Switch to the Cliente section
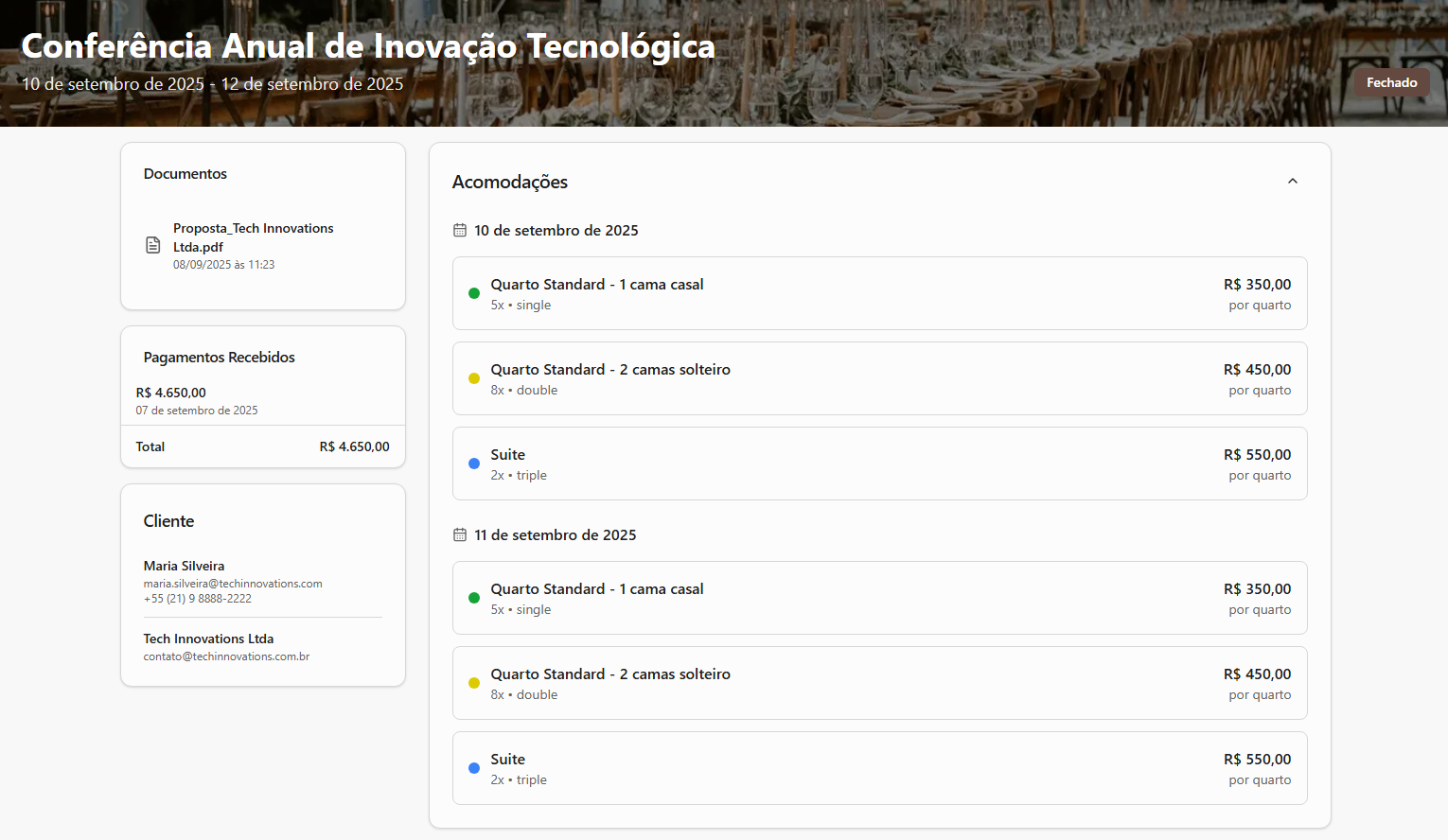Image resolution: width=1448 pixels, height=840 pixels. pyautogui.click(x=168, y=520)
